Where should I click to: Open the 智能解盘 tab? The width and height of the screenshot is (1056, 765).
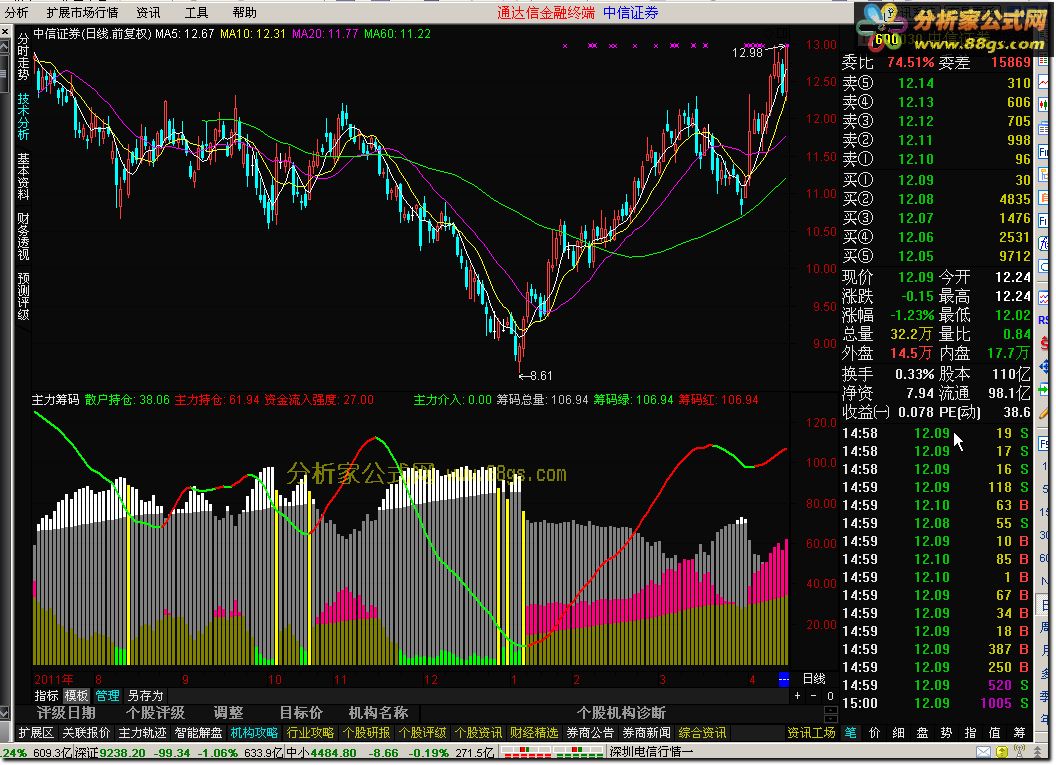198,733
